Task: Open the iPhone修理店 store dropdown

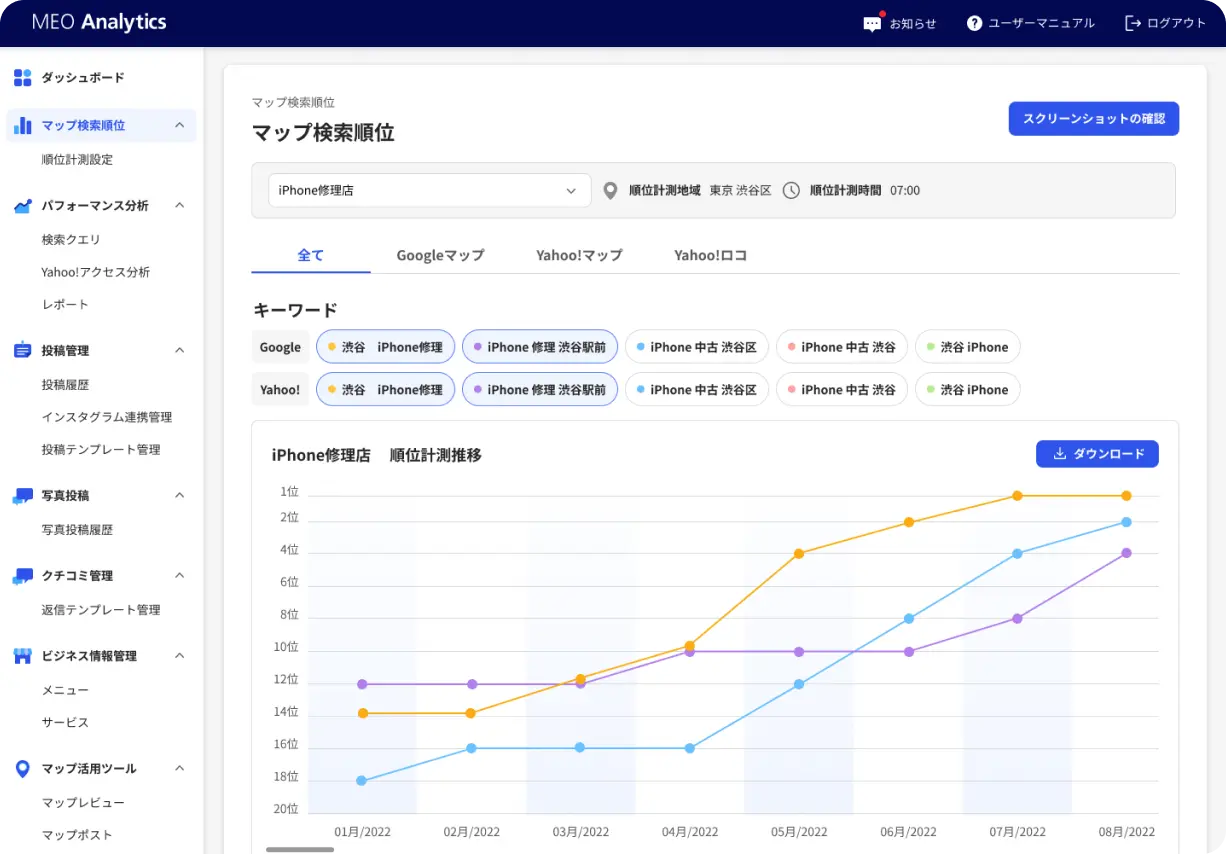Action: [x=429, y=190]
